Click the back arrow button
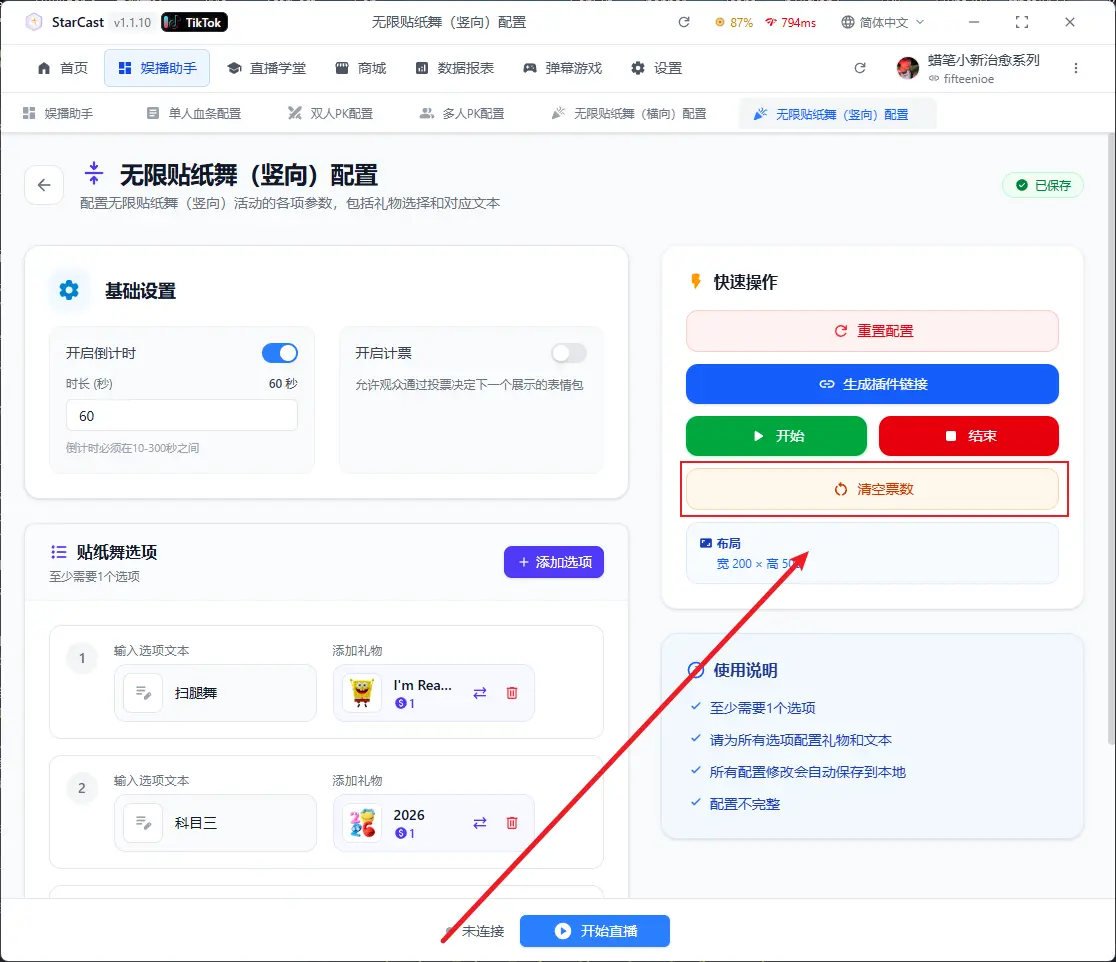1116x962 pixels. [x=44, y=185]
